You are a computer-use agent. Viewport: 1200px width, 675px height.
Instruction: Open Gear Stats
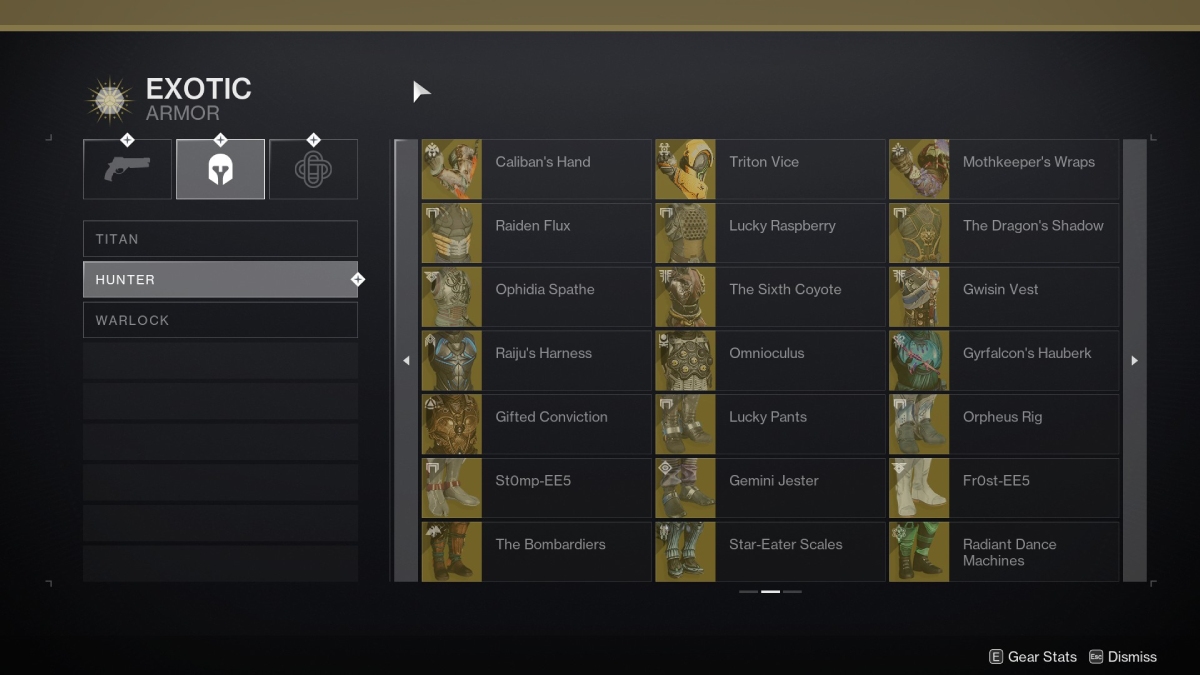(x=1031, y=657)
